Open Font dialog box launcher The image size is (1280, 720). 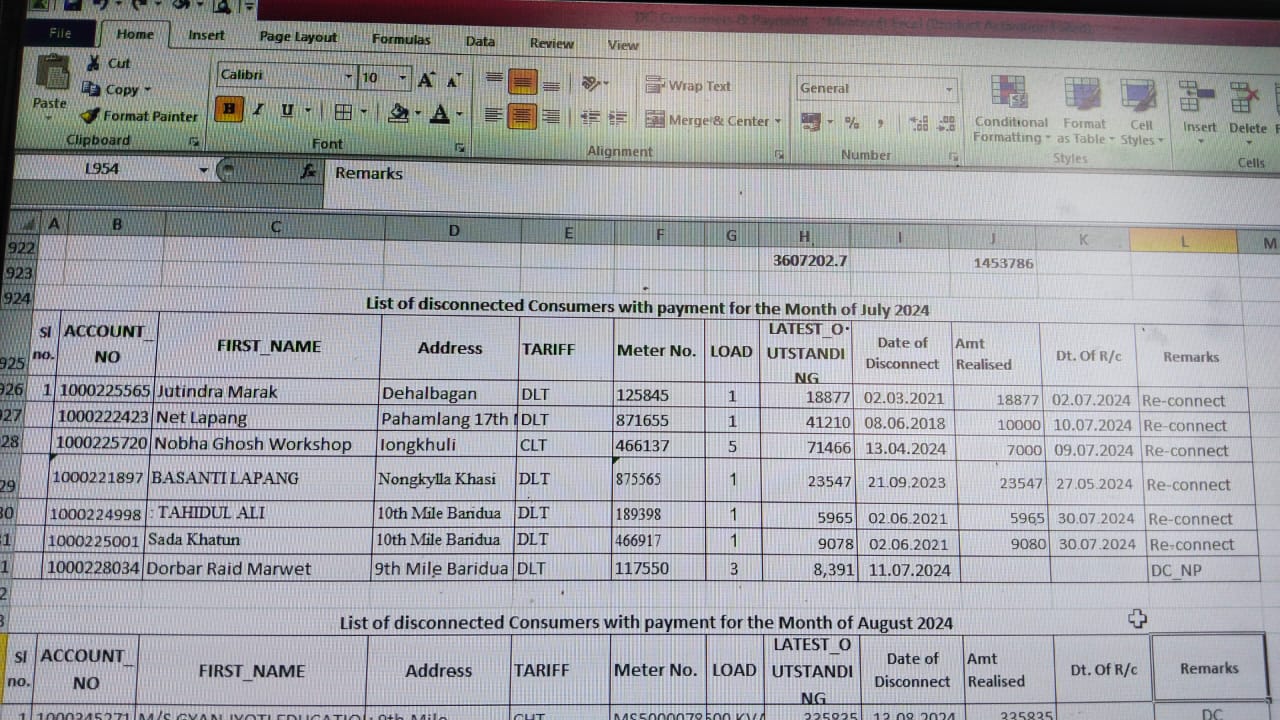[459, 148]
